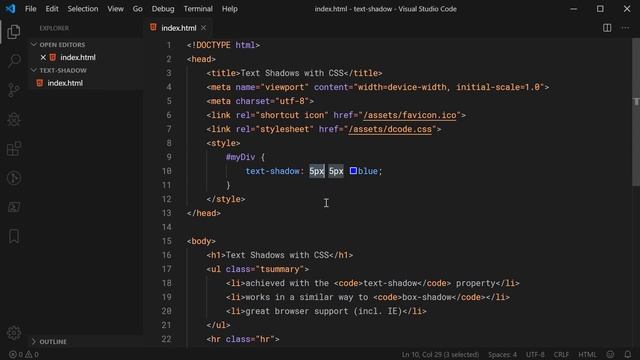Open the Debug view icon
Viewport: 640px width, 360px height.
14,119
